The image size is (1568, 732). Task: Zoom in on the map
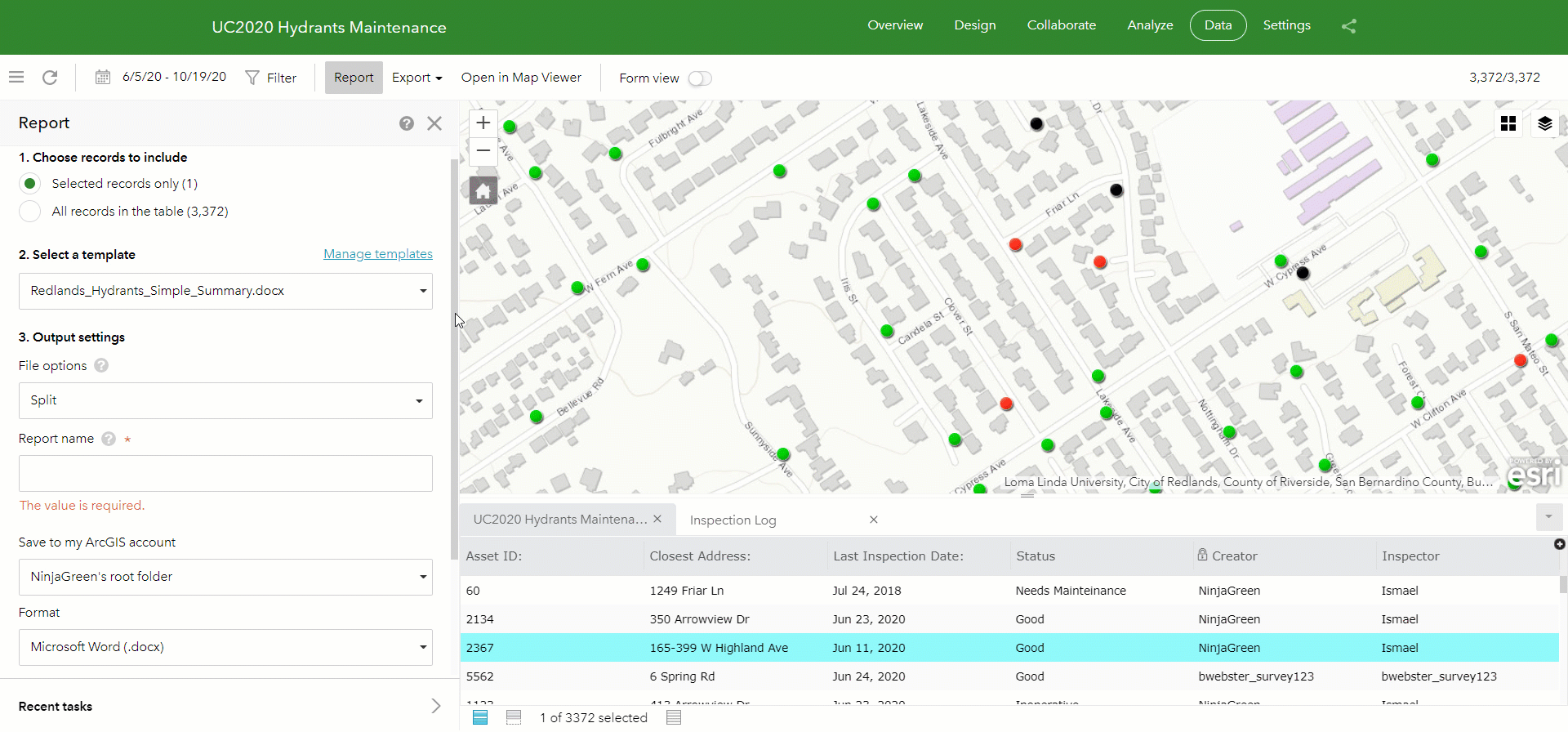click(x=483, y=123)
